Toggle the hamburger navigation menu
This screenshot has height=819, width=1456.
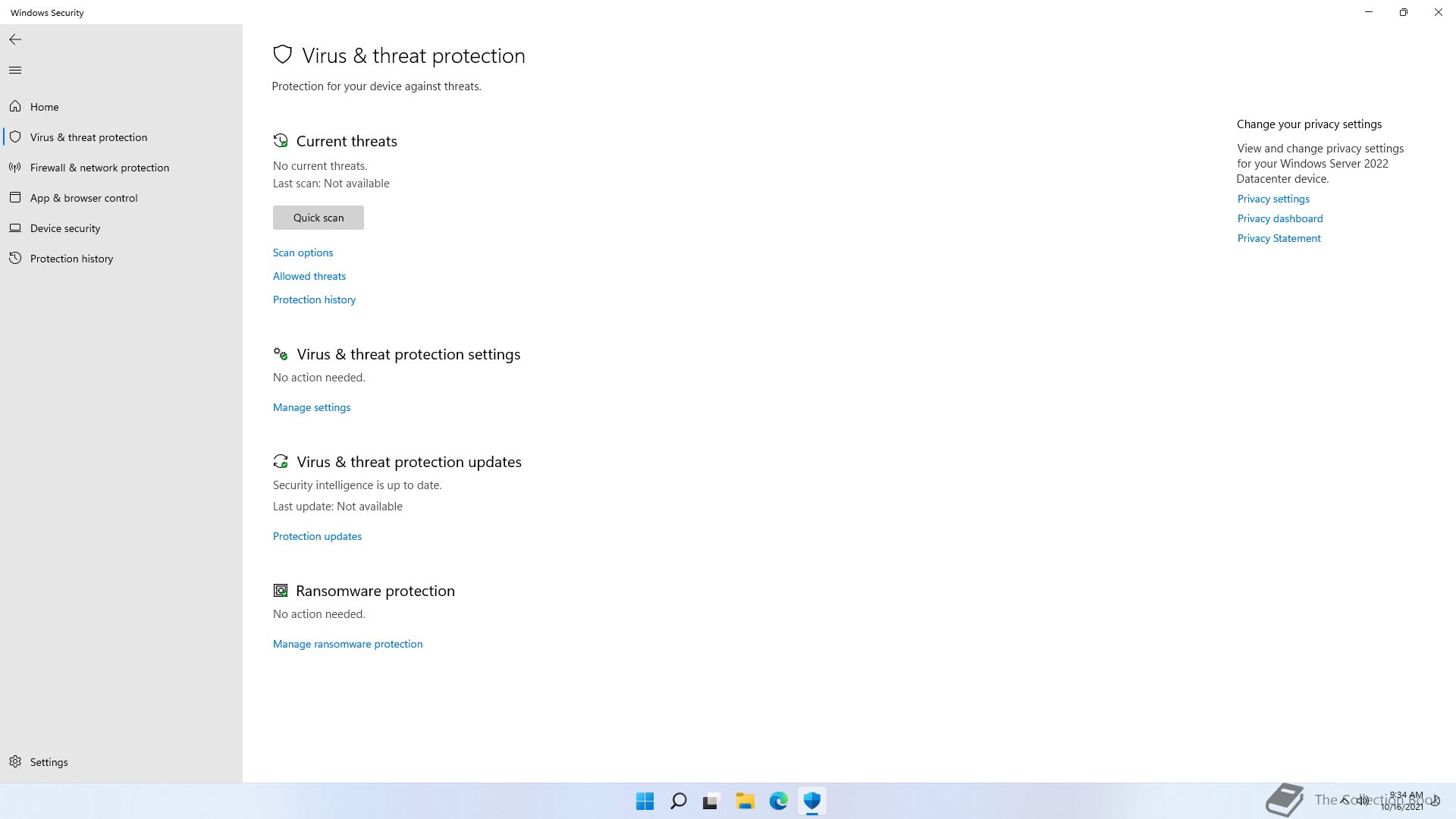click(15, 71)
